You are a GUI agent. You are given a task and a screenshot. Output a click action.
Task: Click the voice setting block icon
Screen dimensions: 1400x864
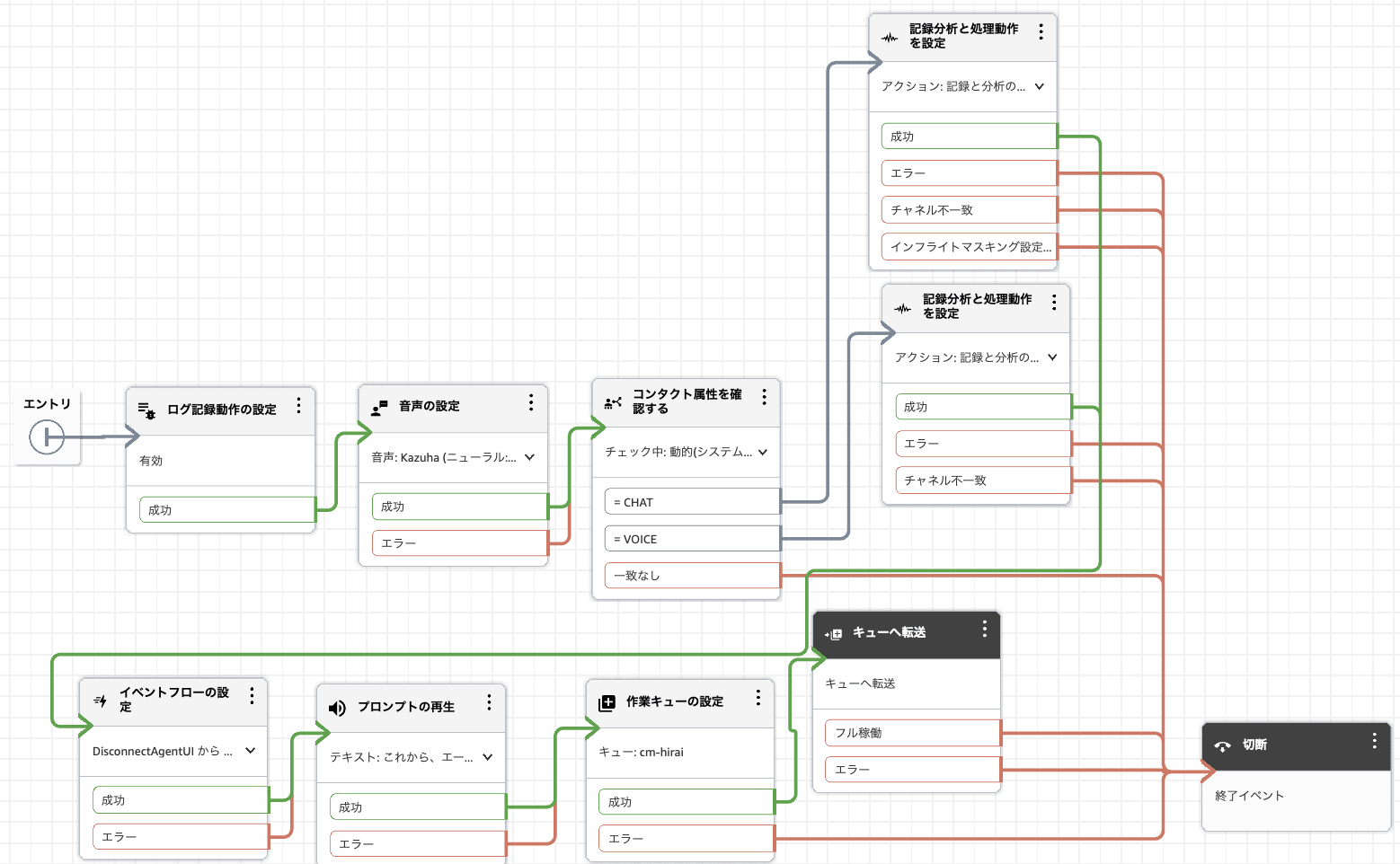tap(379, 408)
